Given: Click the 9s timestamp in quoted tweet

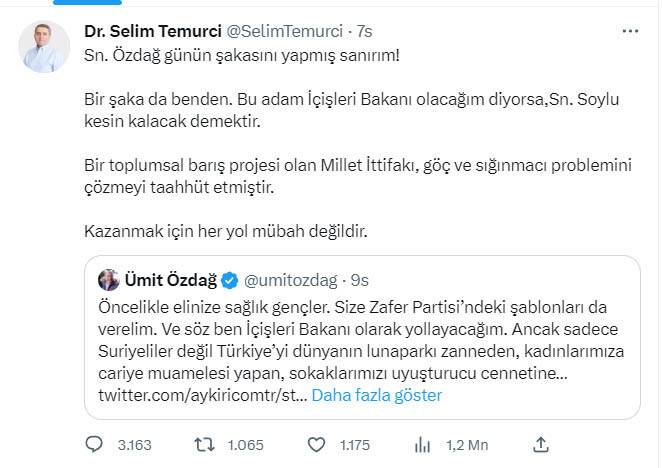Looking at the screenshot, I should pos(358,279).
